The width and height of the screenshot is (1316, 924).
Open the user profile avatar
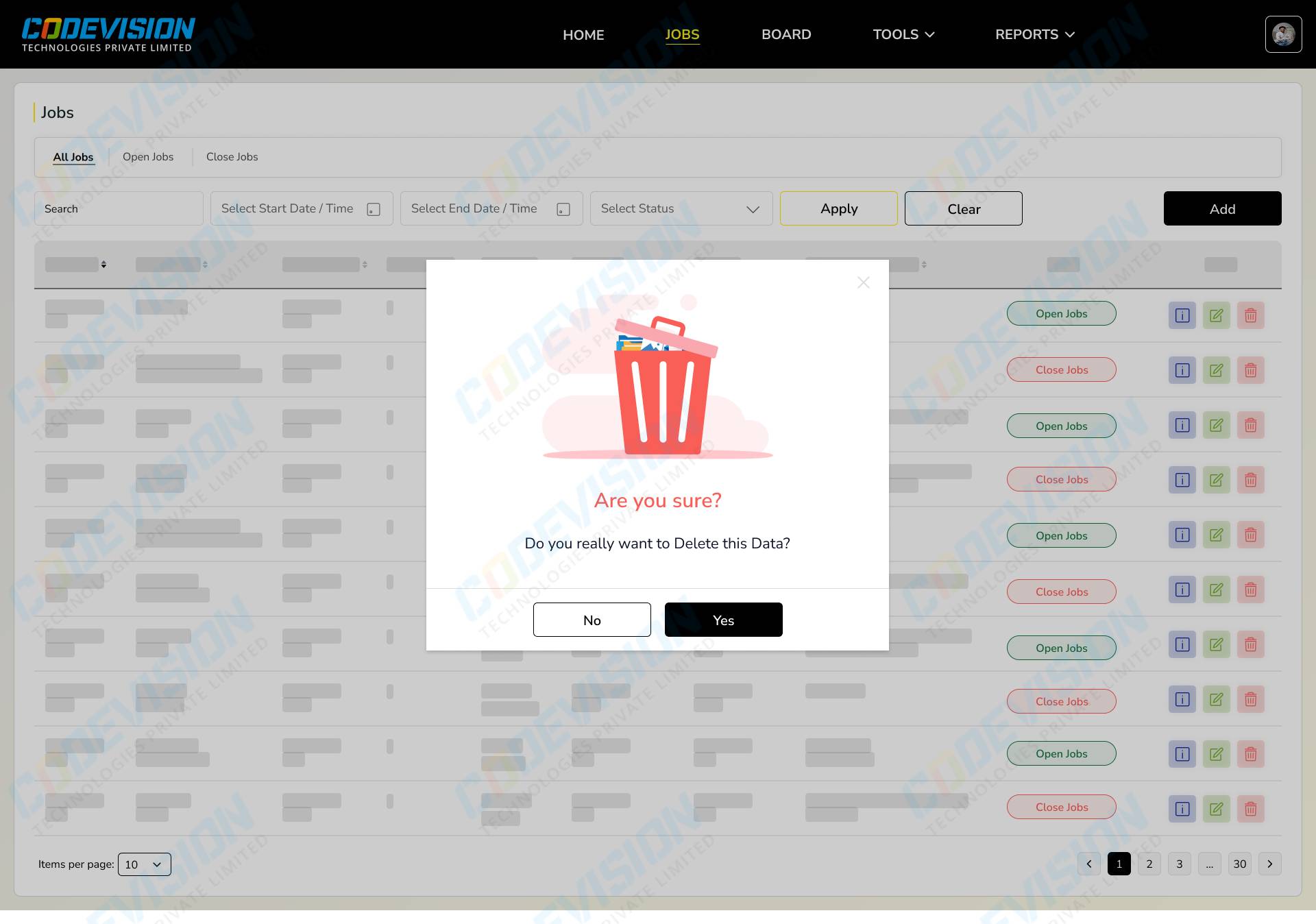coord(1283,34)
